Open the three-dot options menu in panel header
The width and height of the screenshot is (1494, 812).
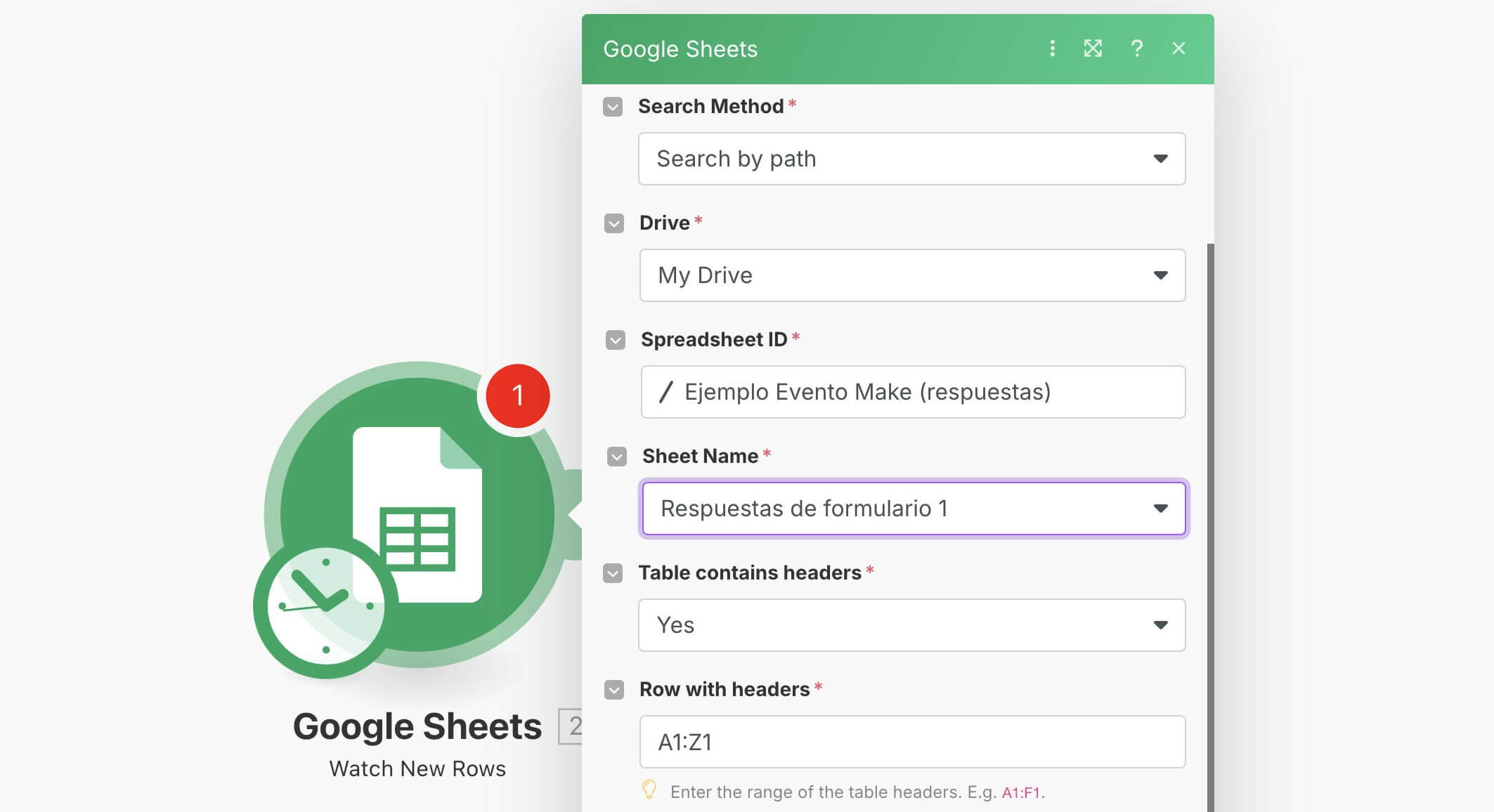(x=1052, y=48)
